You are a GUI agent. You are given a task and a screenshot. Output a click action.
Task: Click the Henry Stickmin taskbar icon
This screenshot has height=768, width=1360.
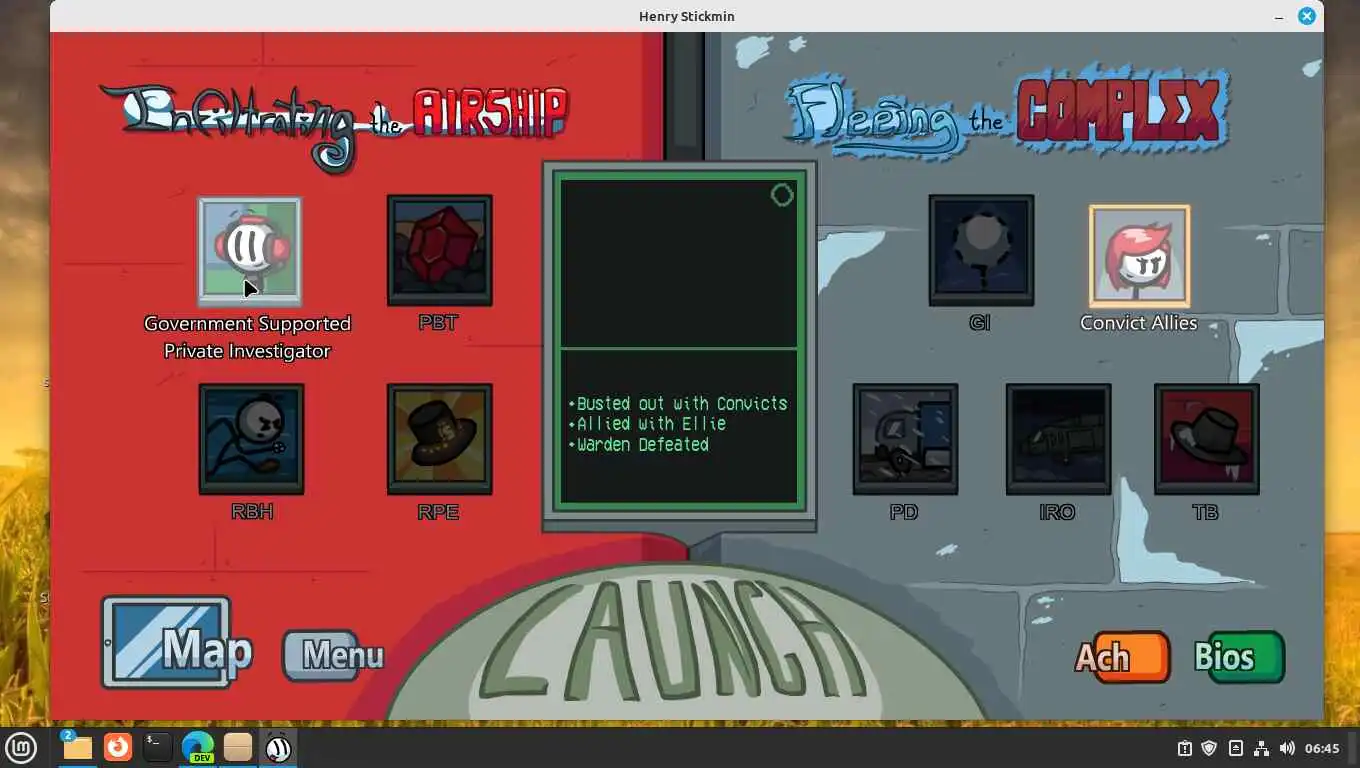click(278, 747)
